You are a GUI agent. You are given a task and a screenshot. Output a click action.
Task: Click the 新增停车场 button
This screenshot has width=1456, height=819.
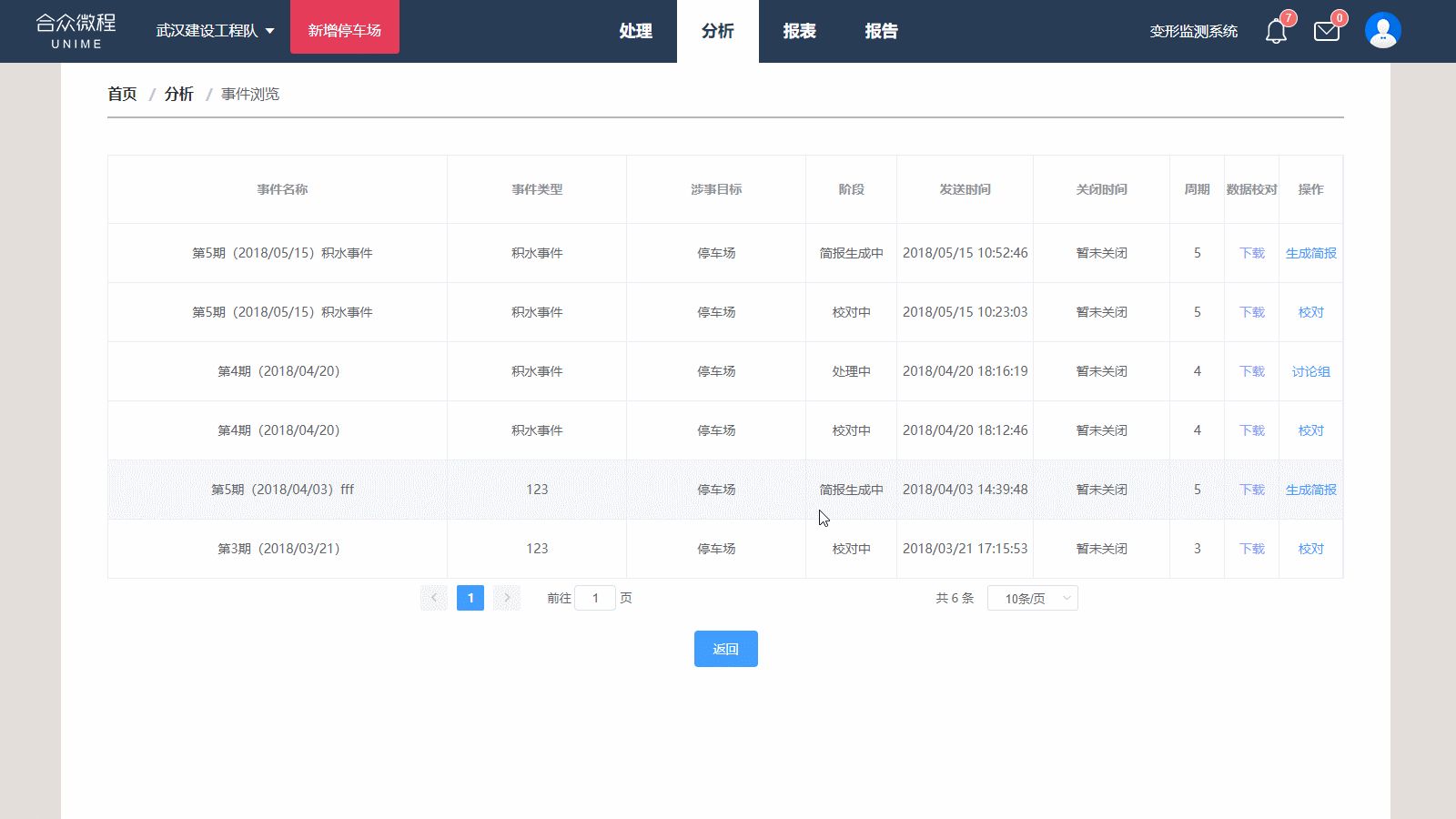pyautogui.click(x=344, y=31)
